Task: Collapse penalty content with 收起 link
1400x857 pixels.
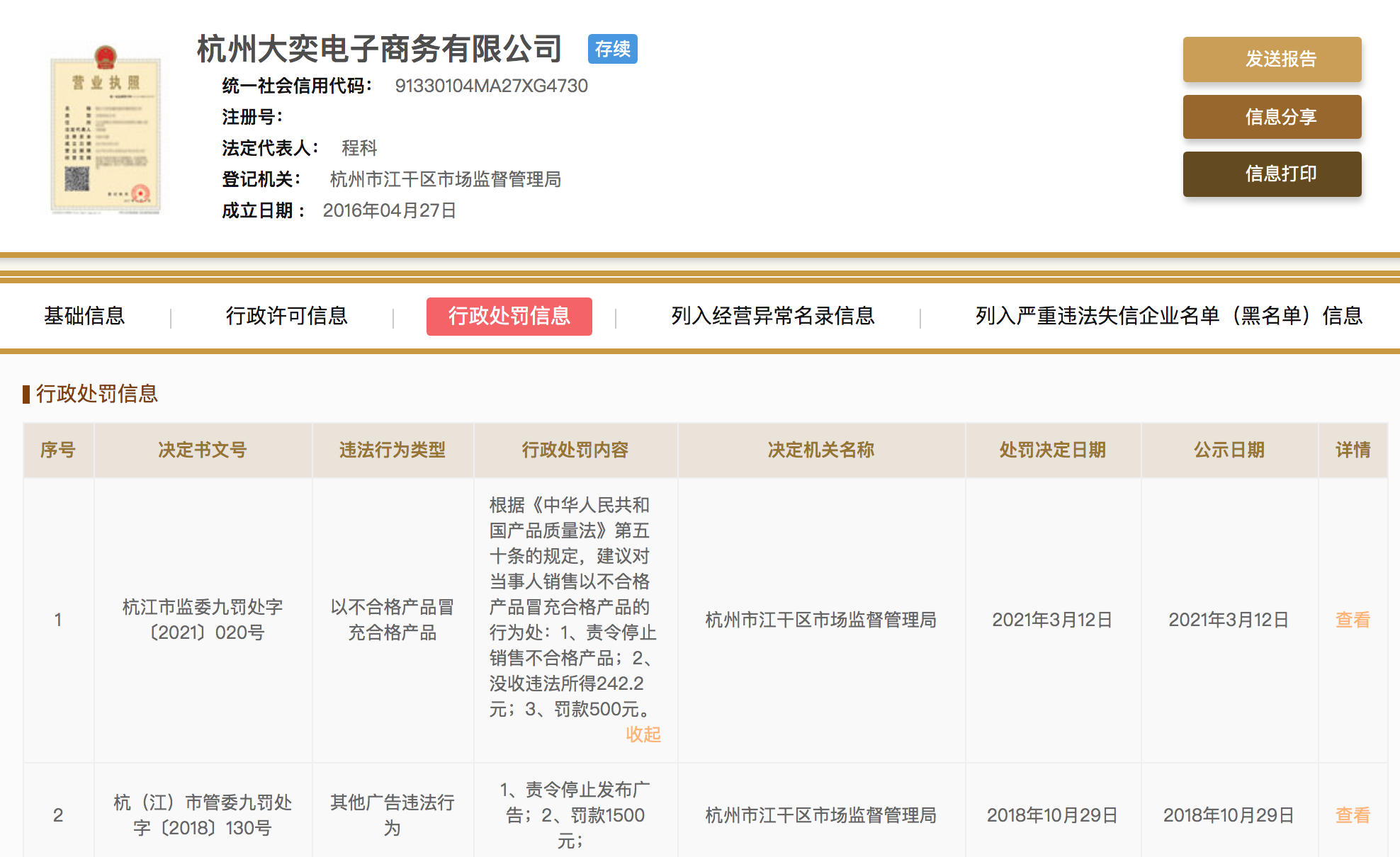Action: pos(643,734)
